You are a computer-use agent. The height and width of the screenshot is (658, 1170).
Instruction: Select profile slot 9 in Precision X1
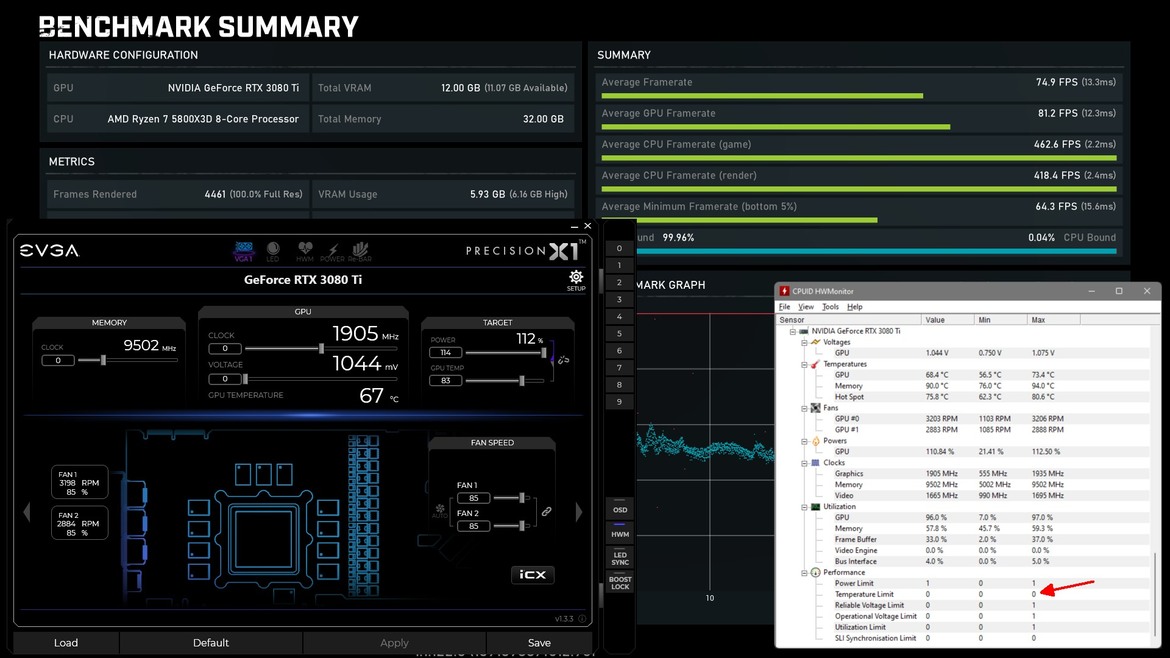(619, 402)
